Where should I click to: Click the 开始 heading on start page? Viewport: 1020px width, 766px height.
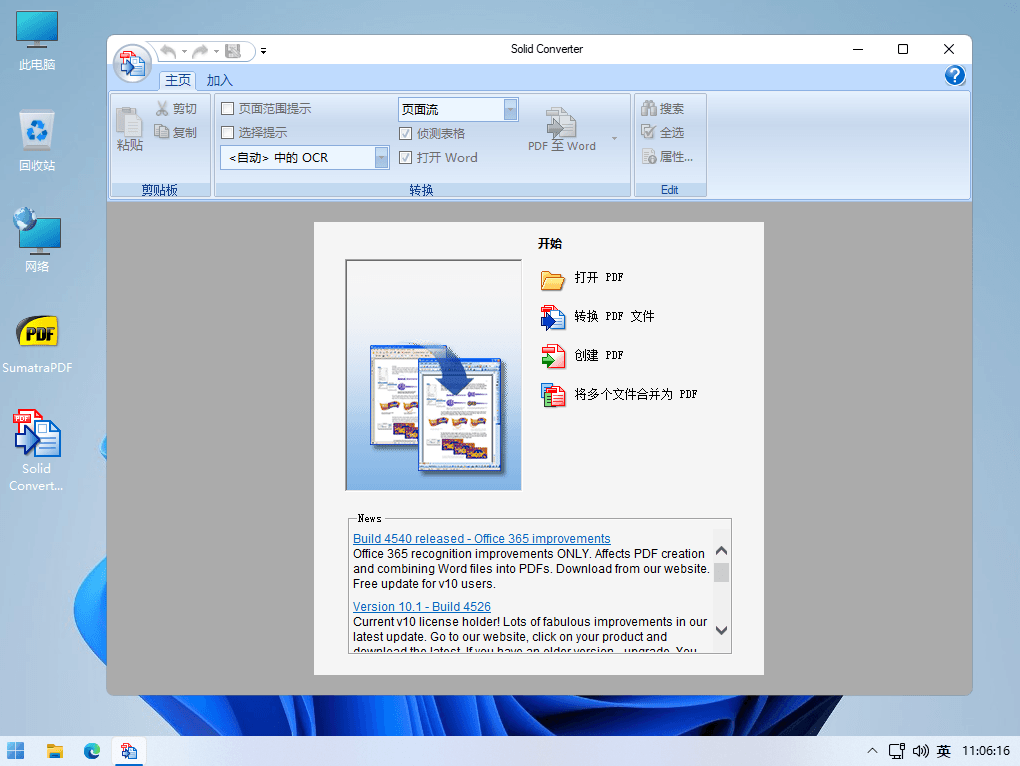pos(550,243)
